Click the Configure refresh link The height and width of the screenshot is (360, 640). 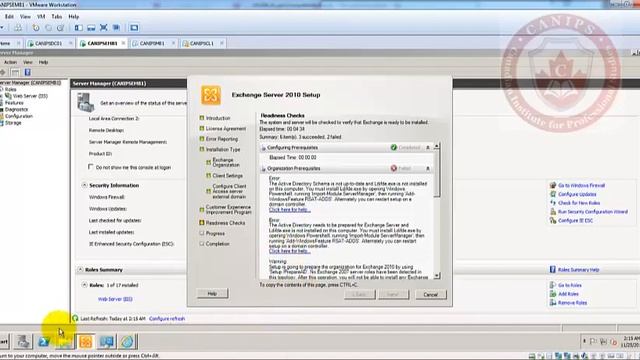coord(167,318)
